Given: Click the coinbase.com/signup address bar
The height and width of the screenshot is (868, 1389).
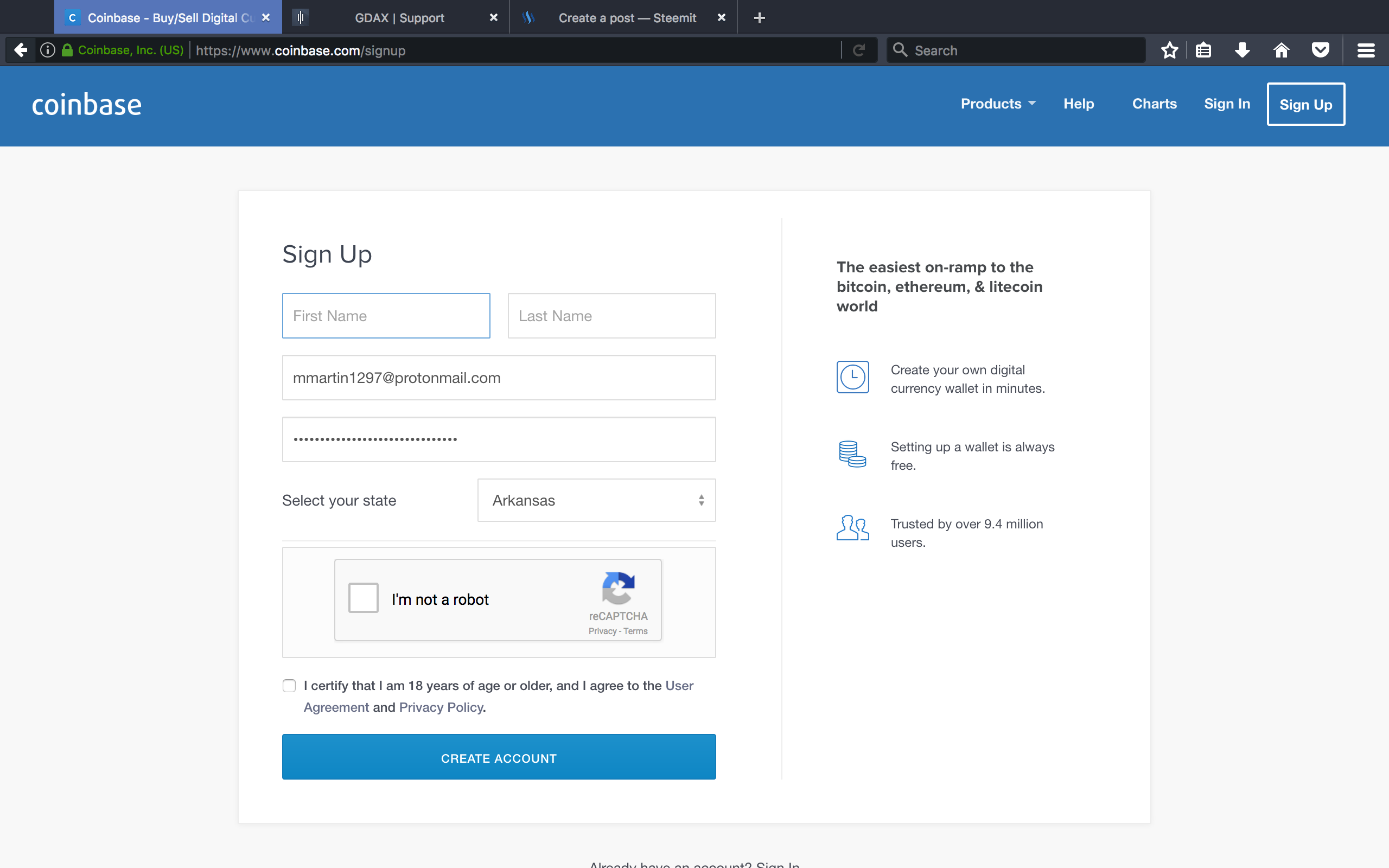Looking at the screenshot, I should click(517, 50).
